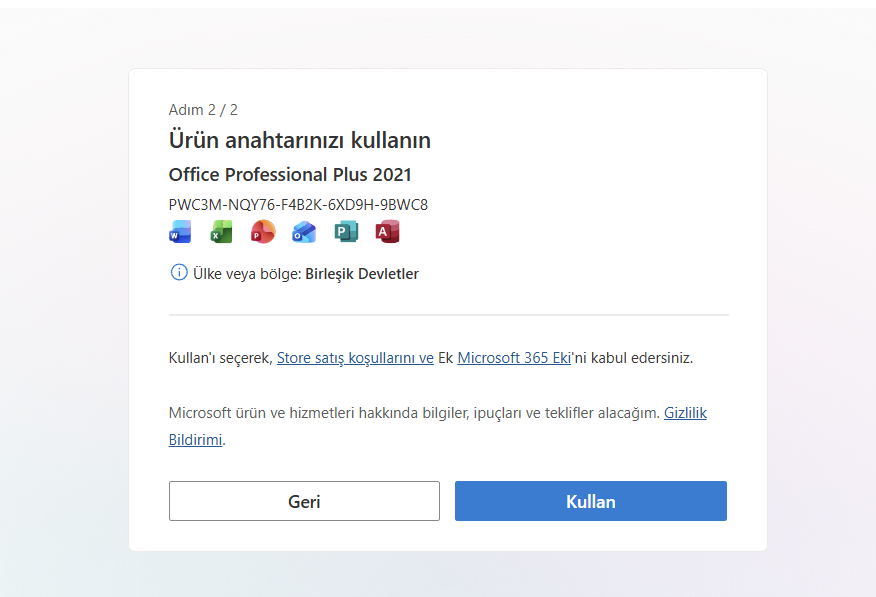Open the Gizlilik Bildirimi privacy link

[685, 413]
